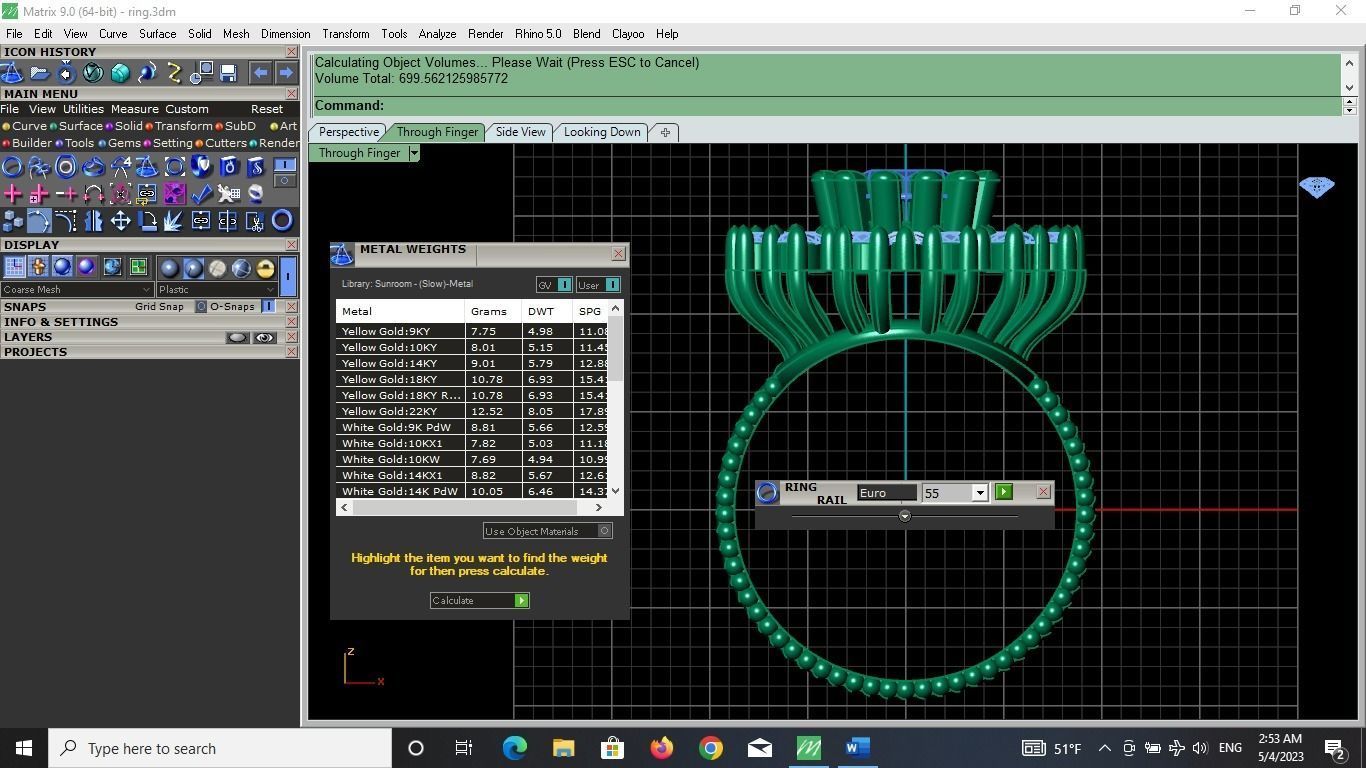Toggle the tall blue display switch

(288, 275)
